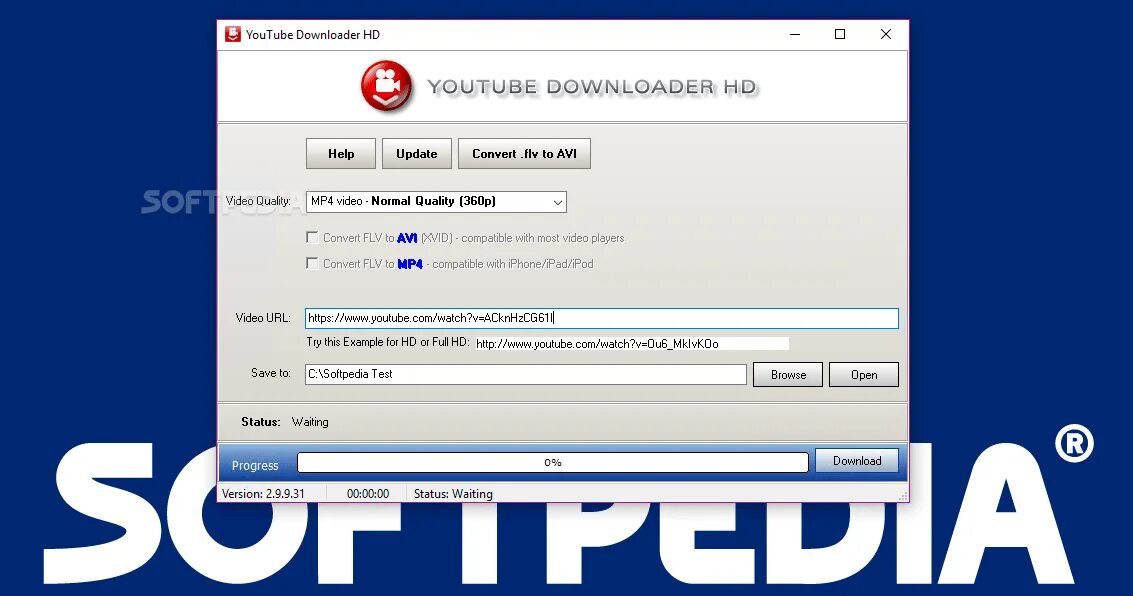Viewport: 1133px width, 596px height.
Task: Click the bold Status: label above the progress bar
Action: [261, 422]
